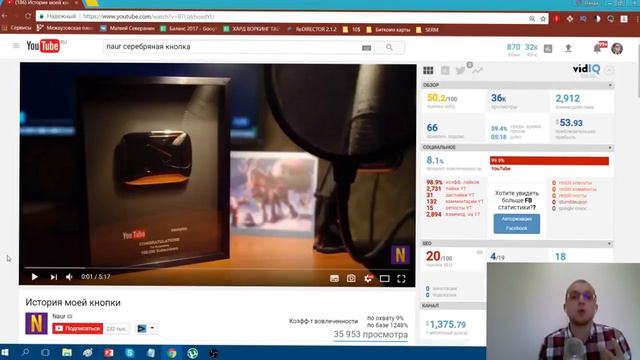Click the Facebook authorization button
The image size is (640, 360).
pos(516,224)
